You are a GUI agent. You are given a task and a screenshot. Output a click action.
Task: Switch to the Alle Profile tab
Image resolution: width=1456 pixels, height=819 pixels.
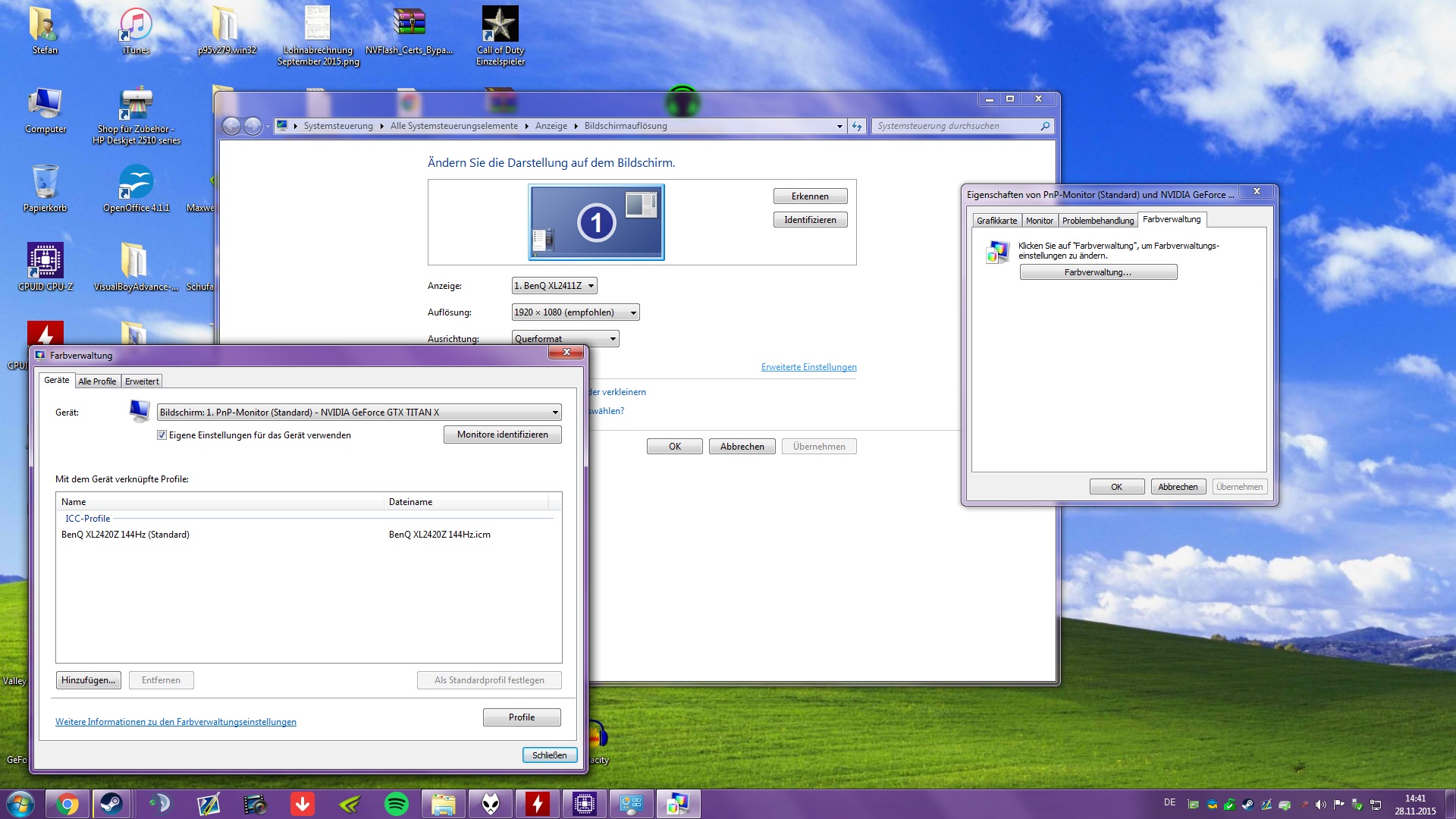97,381
